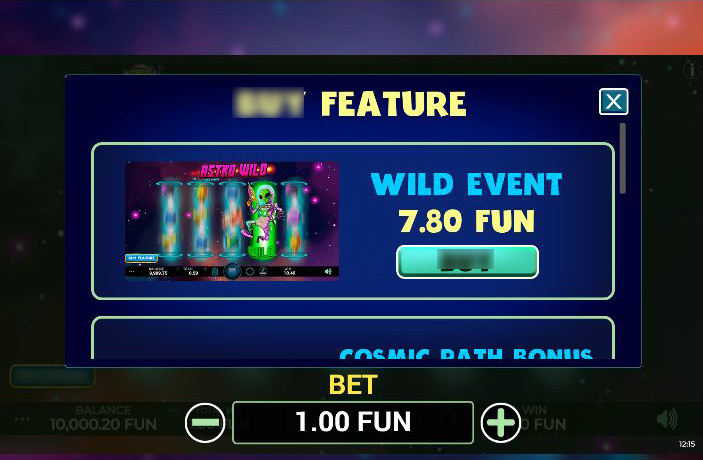
Task: Click the green button under 7.80 FUN
Action: point(467,262)
